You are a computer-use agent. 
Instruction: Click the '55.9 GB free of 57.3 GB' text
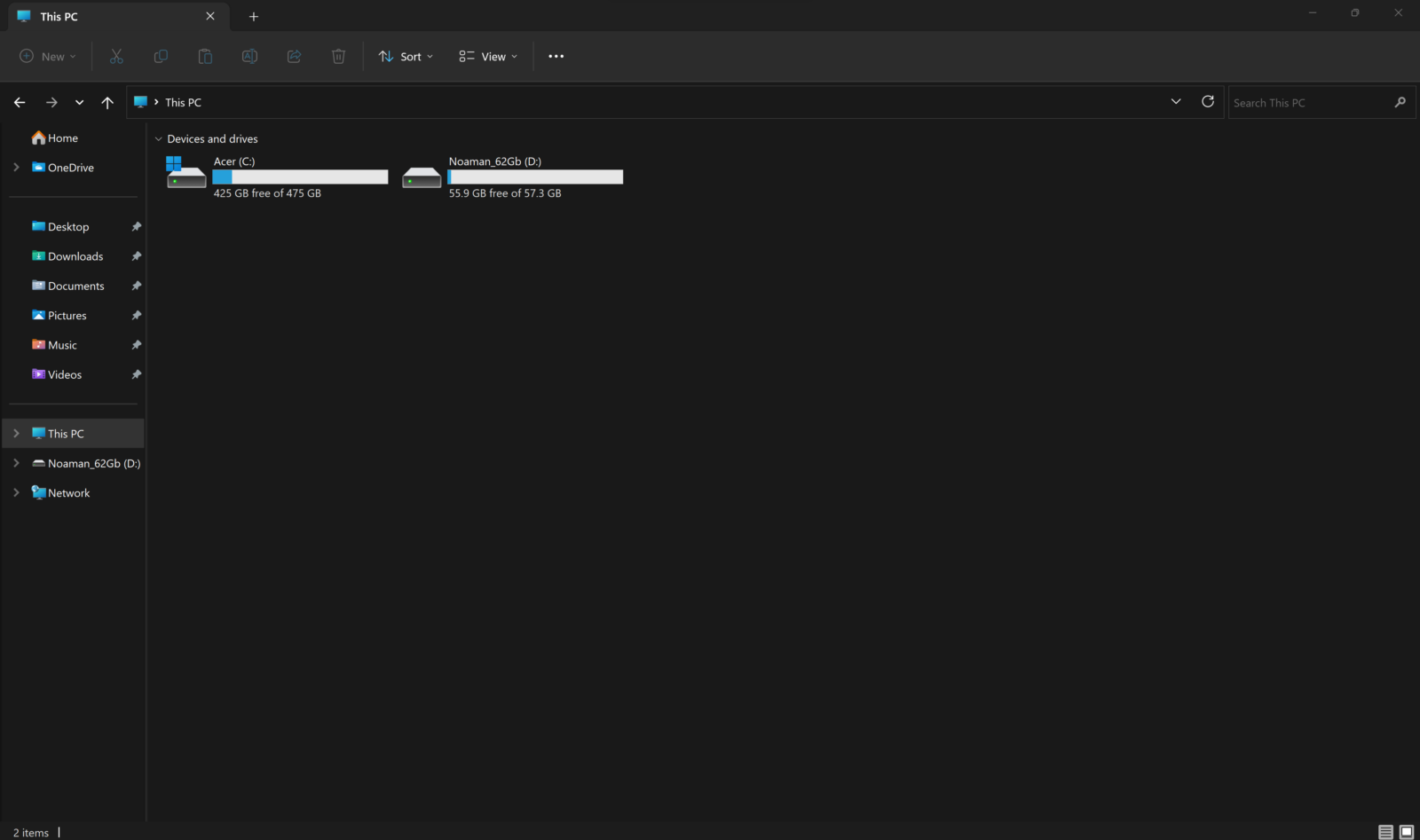pyautogui.click(x=505, y=193)
